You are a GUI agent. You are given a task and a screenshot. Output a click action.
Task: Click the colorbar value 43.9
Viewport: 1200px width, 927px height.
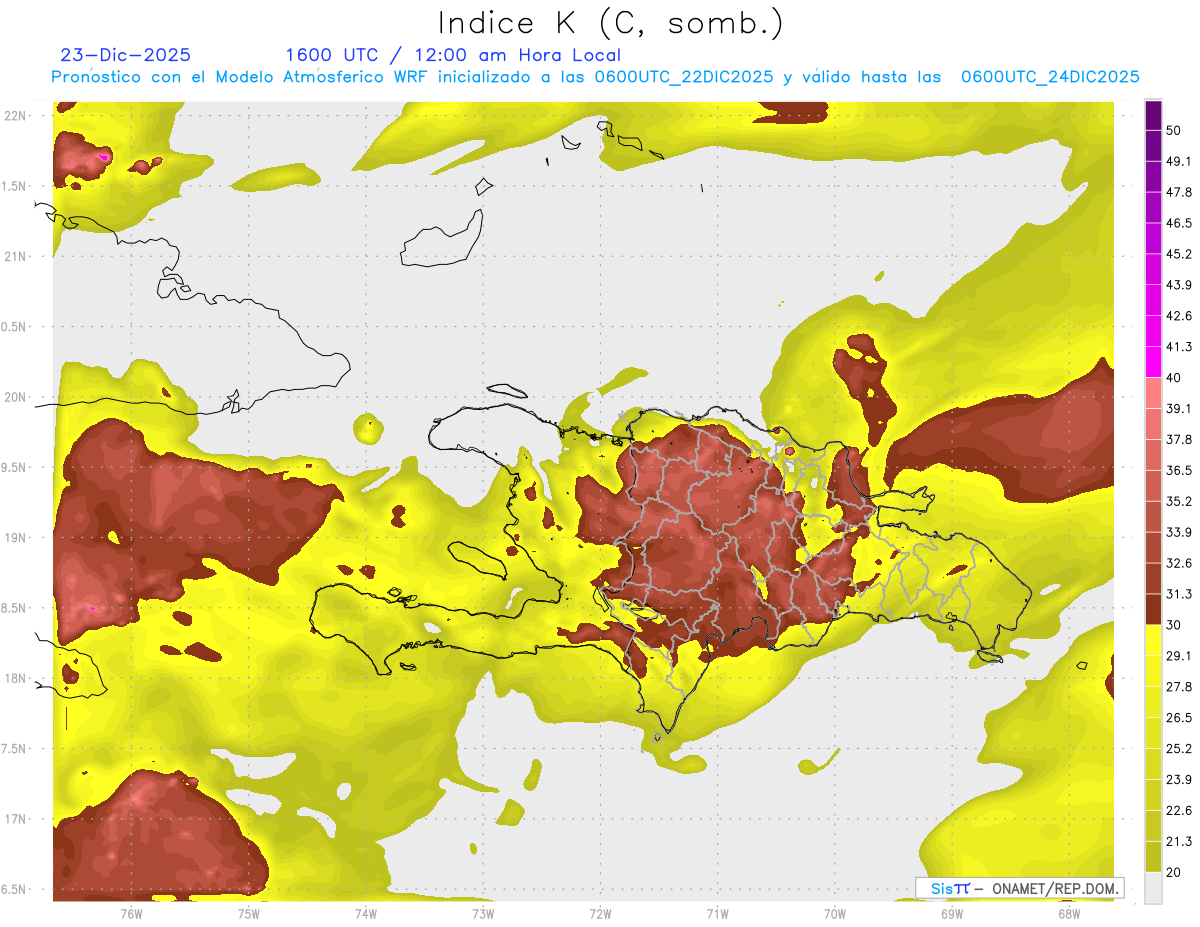(1179, 285)
